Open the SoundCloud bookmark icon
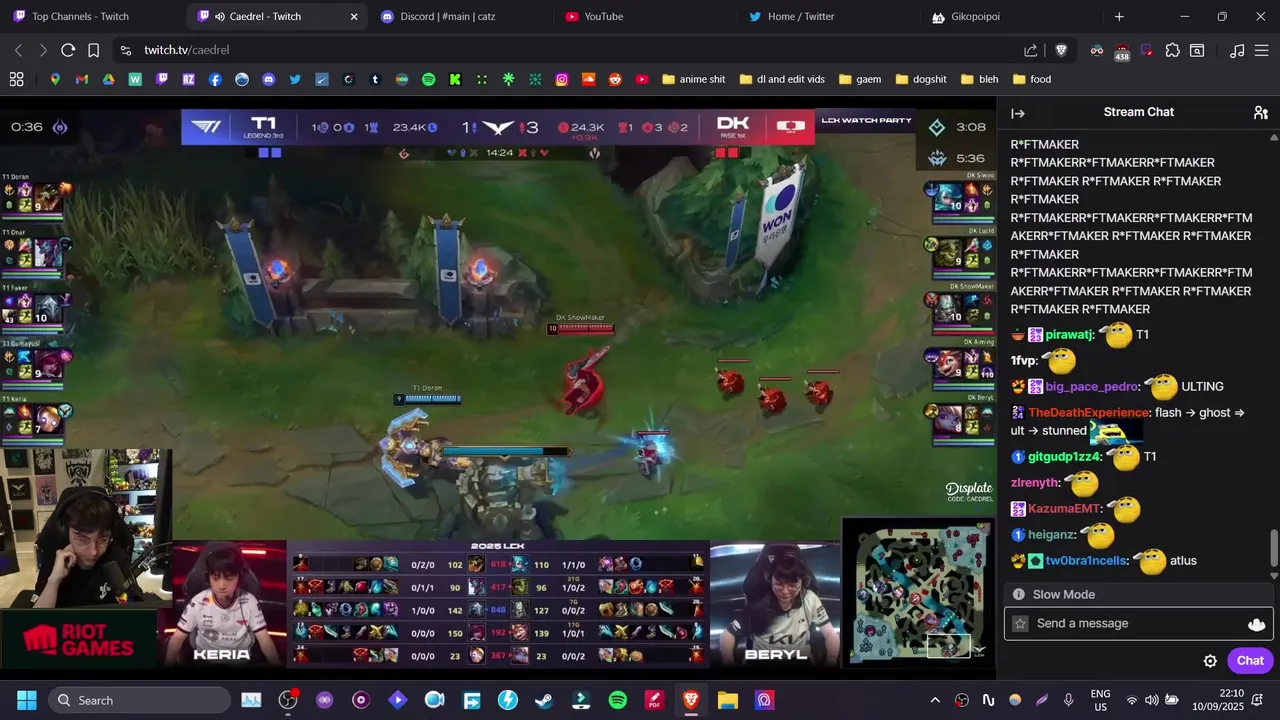 click(588, 79)
